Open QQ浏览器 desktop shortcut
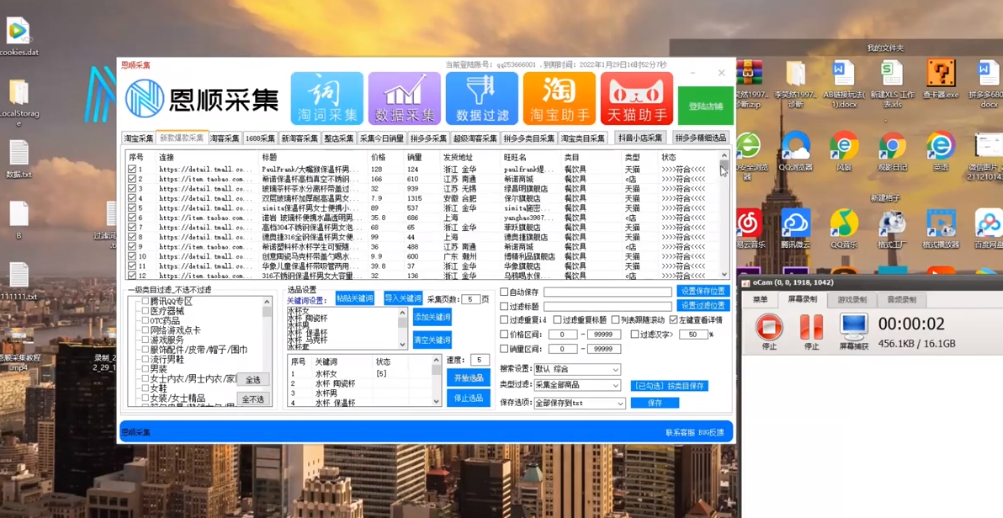Viewport: 1003px width, 518px height. pos(795,152)
